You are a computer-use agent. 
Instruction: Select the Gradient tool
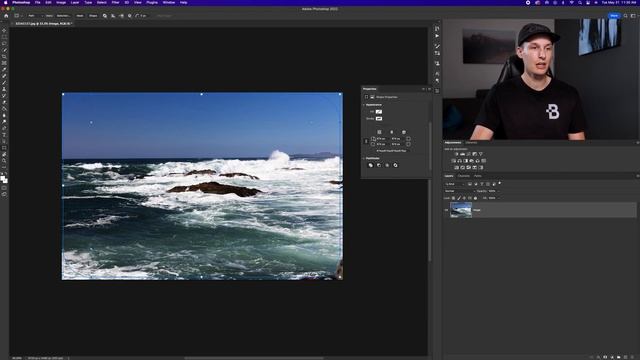(4, 109)
